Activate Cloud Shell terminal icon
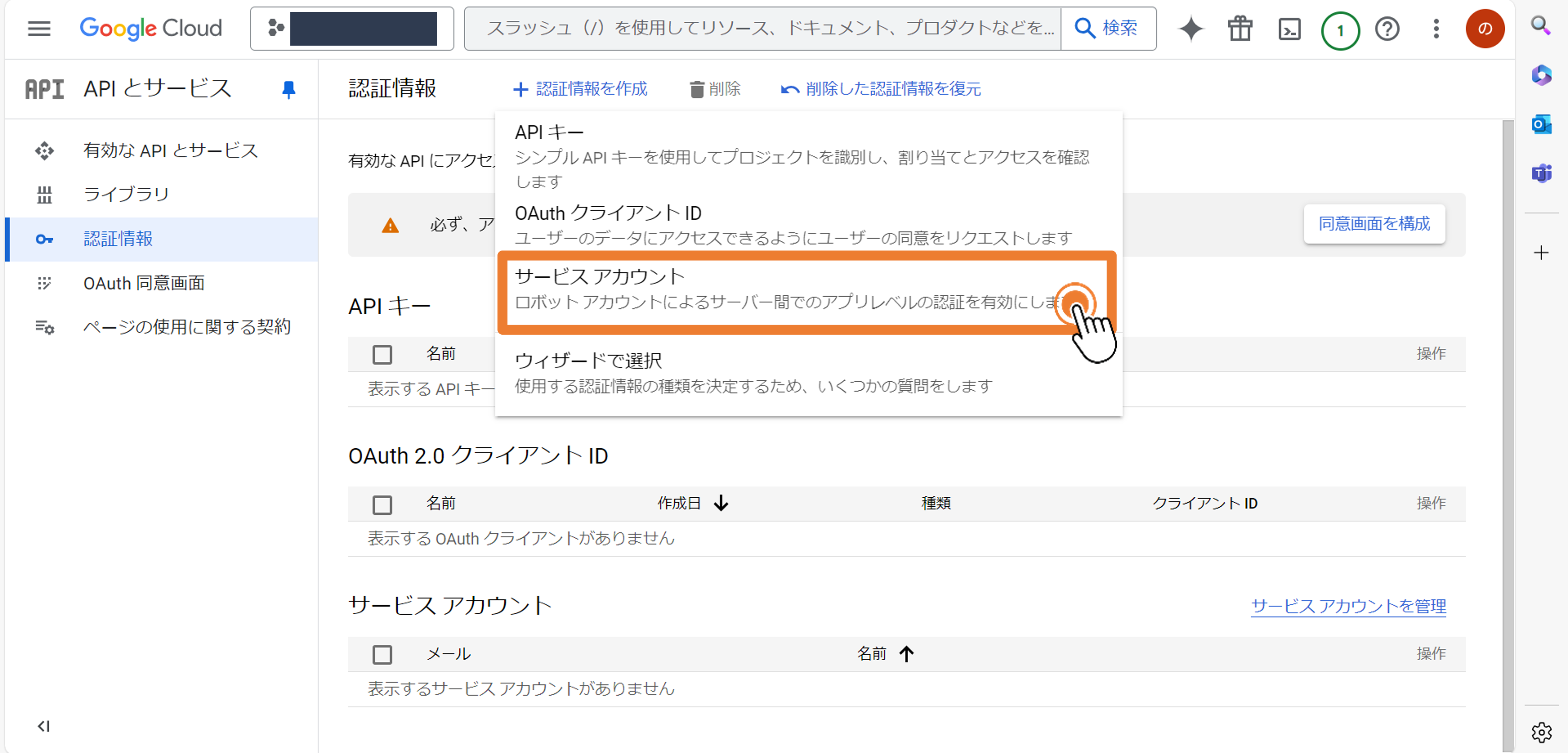Screen dimensions: 1568x753 tap(1289, 29)
